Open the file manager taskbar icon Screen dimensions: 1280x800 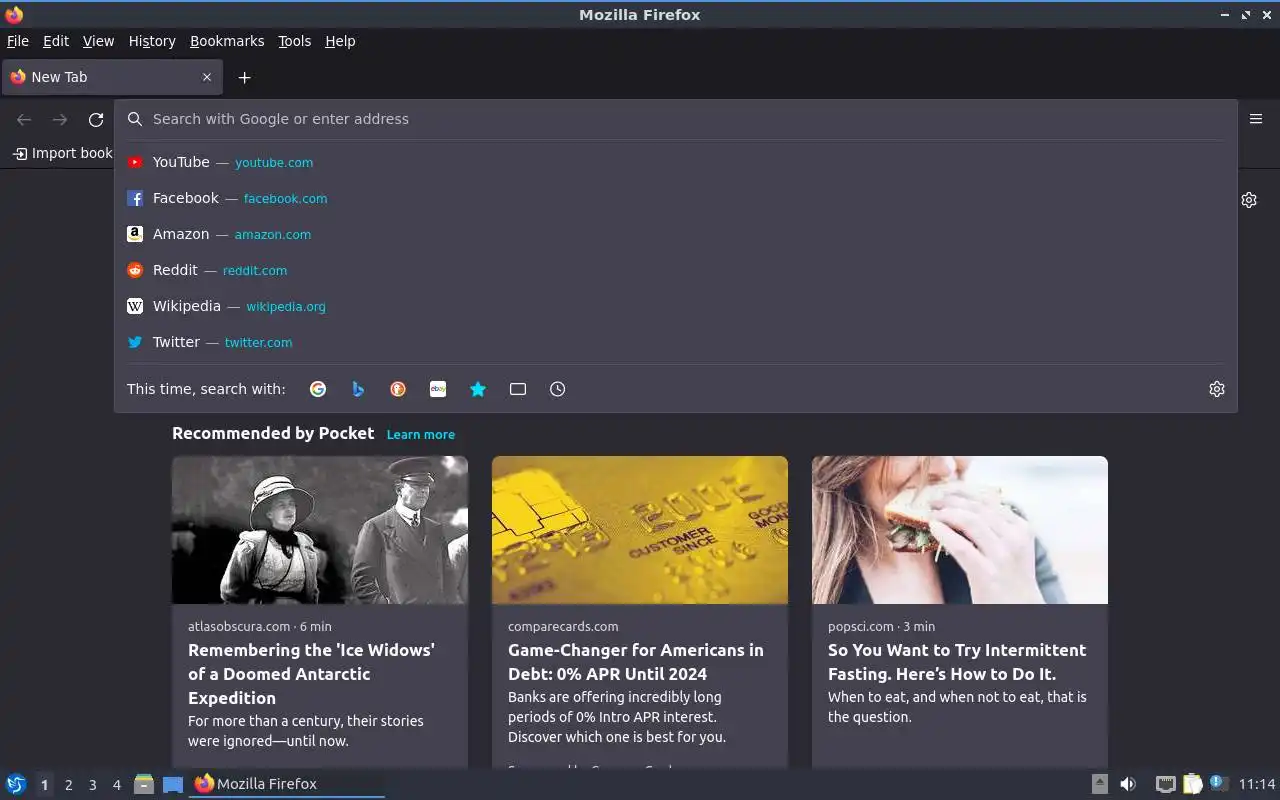tap(144, 784)
